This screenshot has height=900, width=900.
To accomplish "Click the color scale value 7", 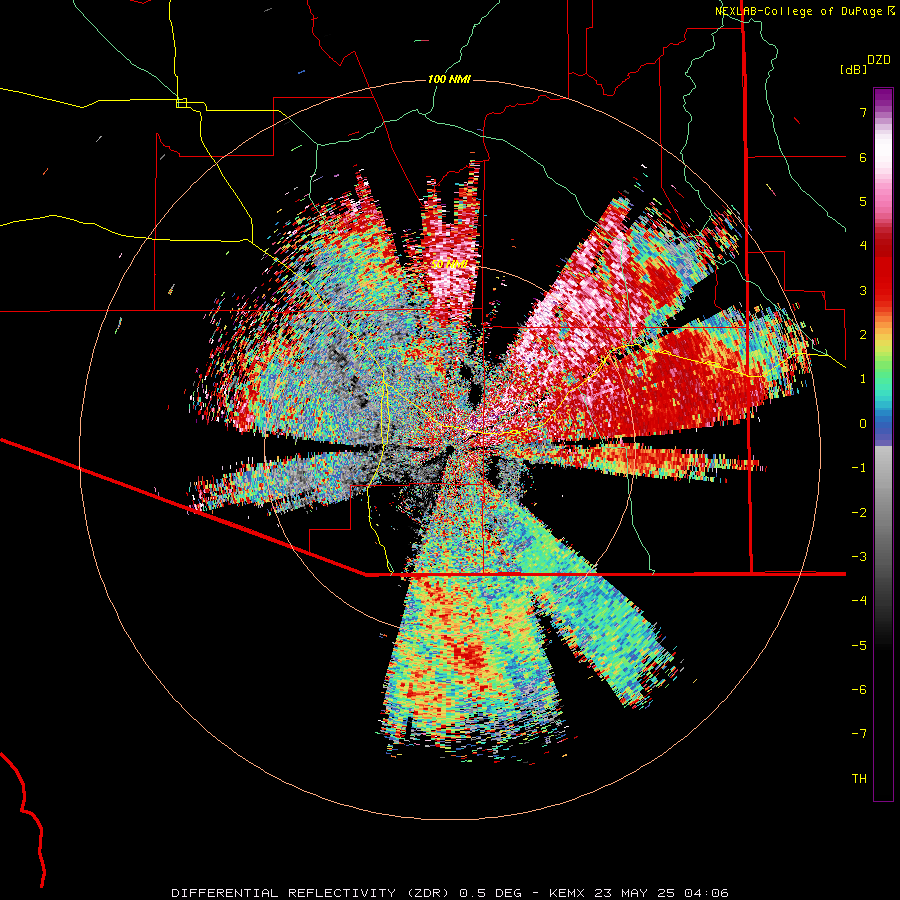I will [863, 112].
